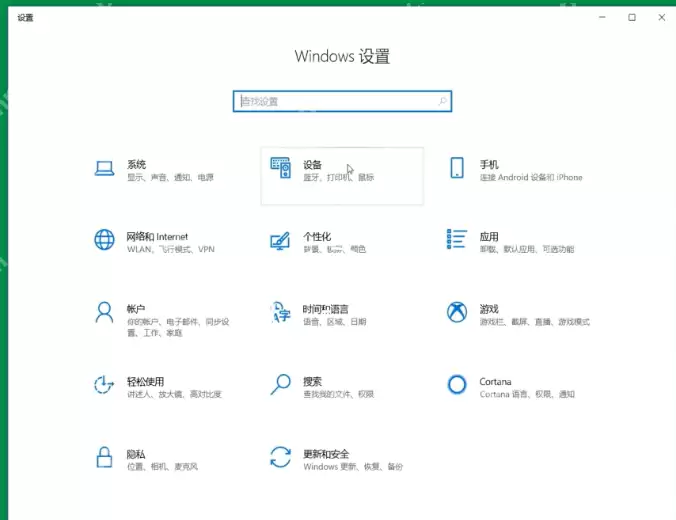
Task: Focus the 查找设置 search field
Action: pyautogui.click(x=342, y=101)
